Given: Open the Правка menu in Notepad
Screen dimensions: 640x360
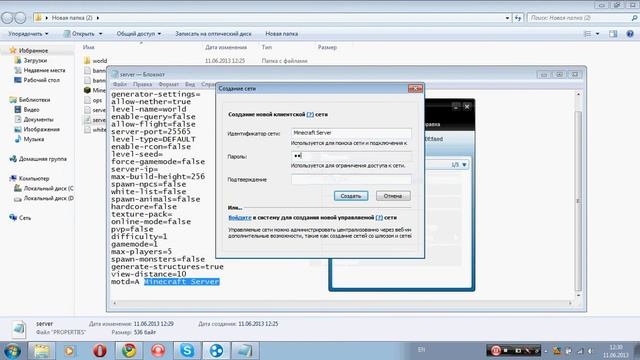Looking at the screenshot, I should click(x=142, y=84).
